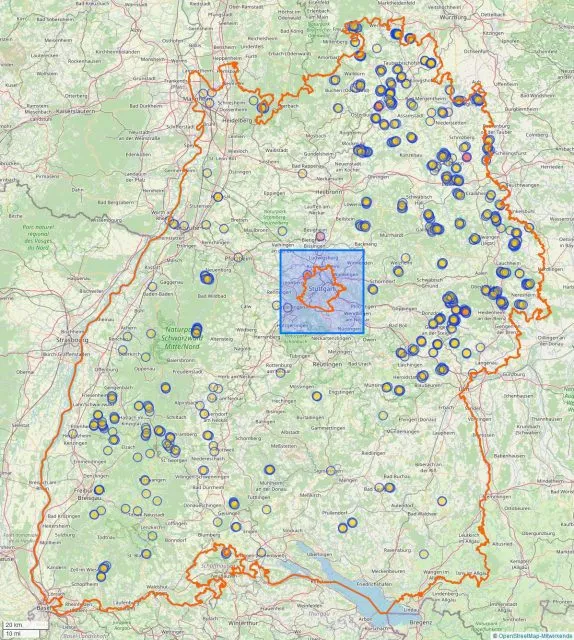Open the marker above Baden-Baden near Gaggenau
Screen dimensions: 574x640
[x=152, y=287]
